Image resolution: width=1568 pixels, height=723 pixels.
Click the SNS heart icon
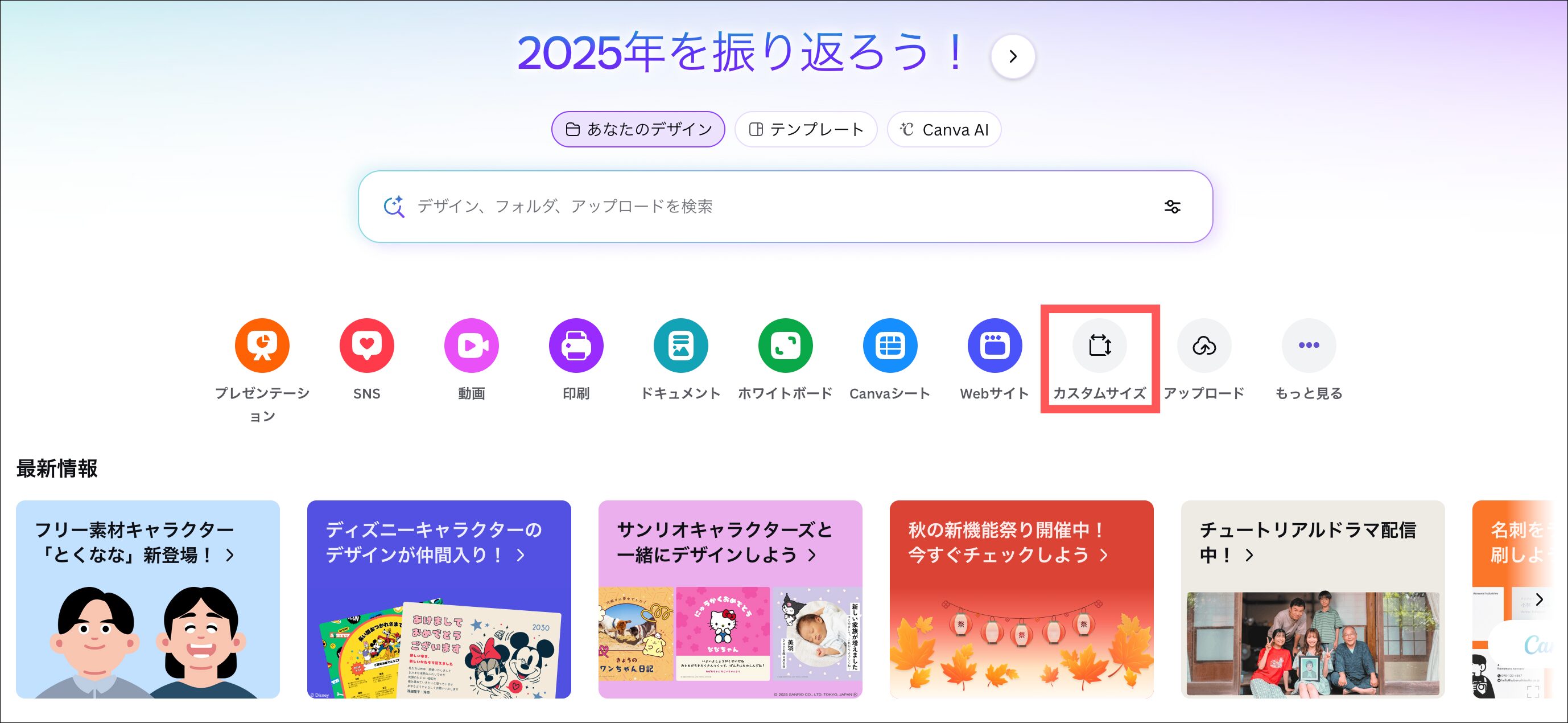(366, 346)
